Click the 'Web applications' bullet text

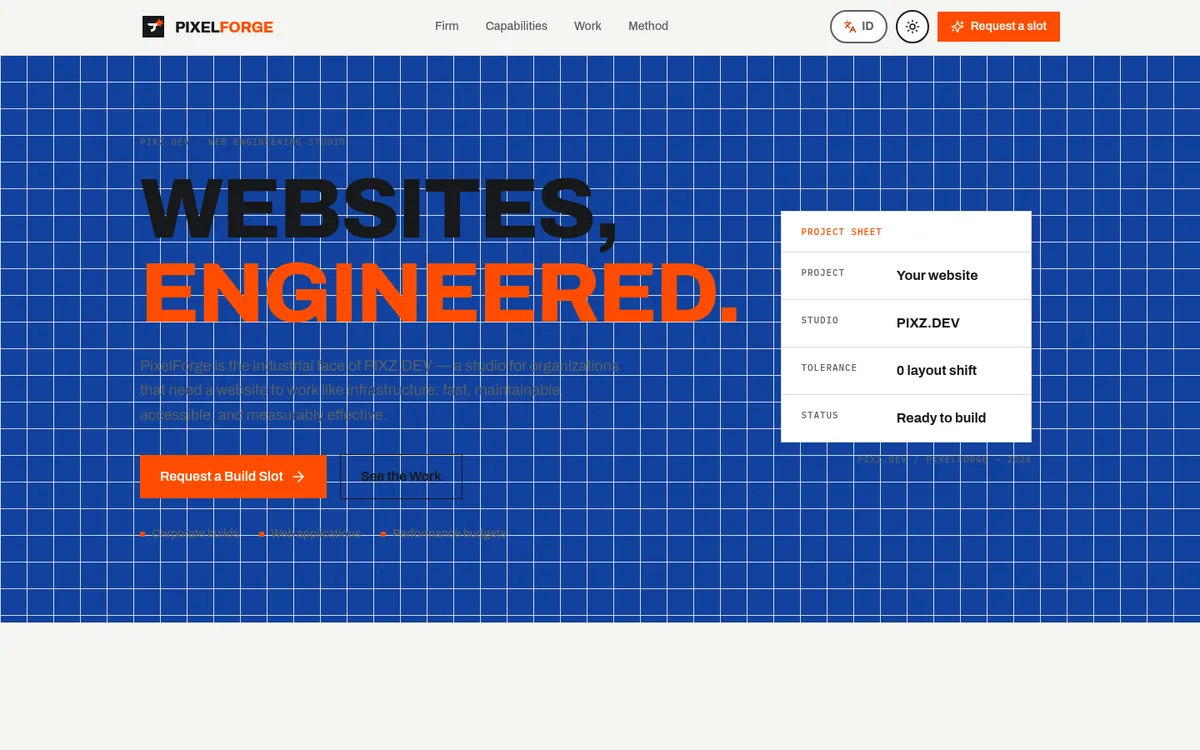[316, 534]
